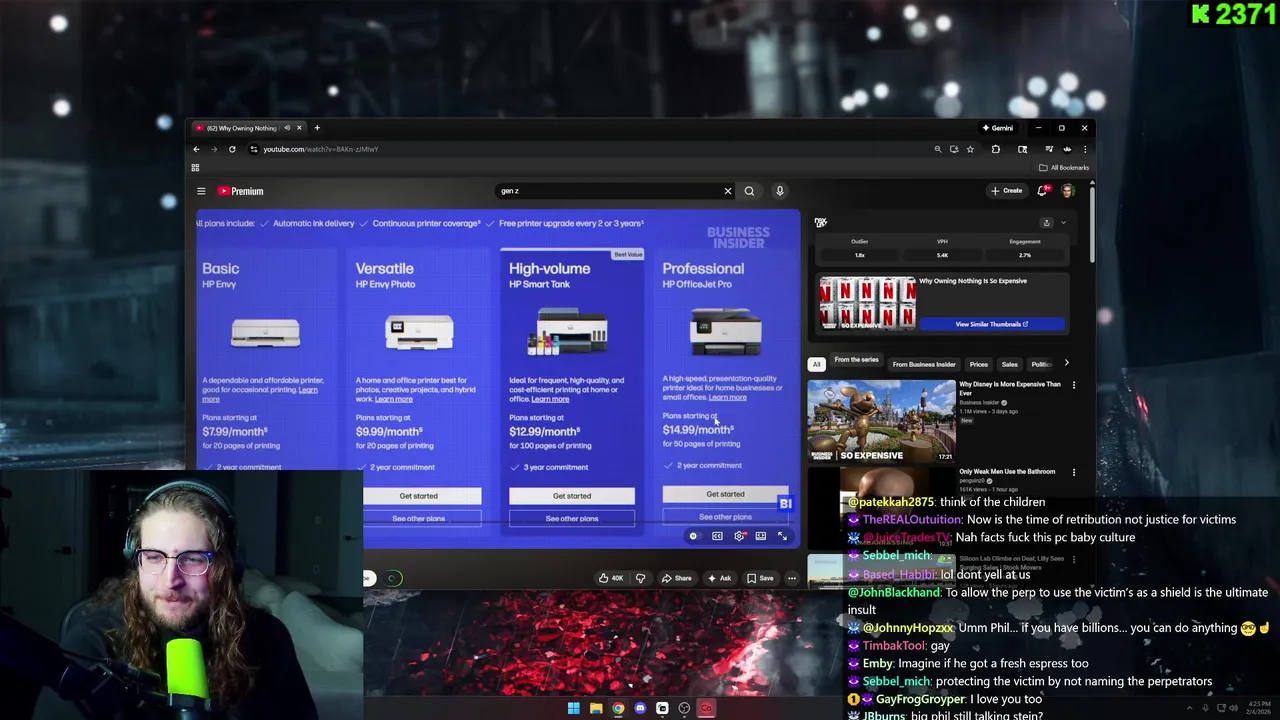Select the 'All' filter chip

click(816, 364)
